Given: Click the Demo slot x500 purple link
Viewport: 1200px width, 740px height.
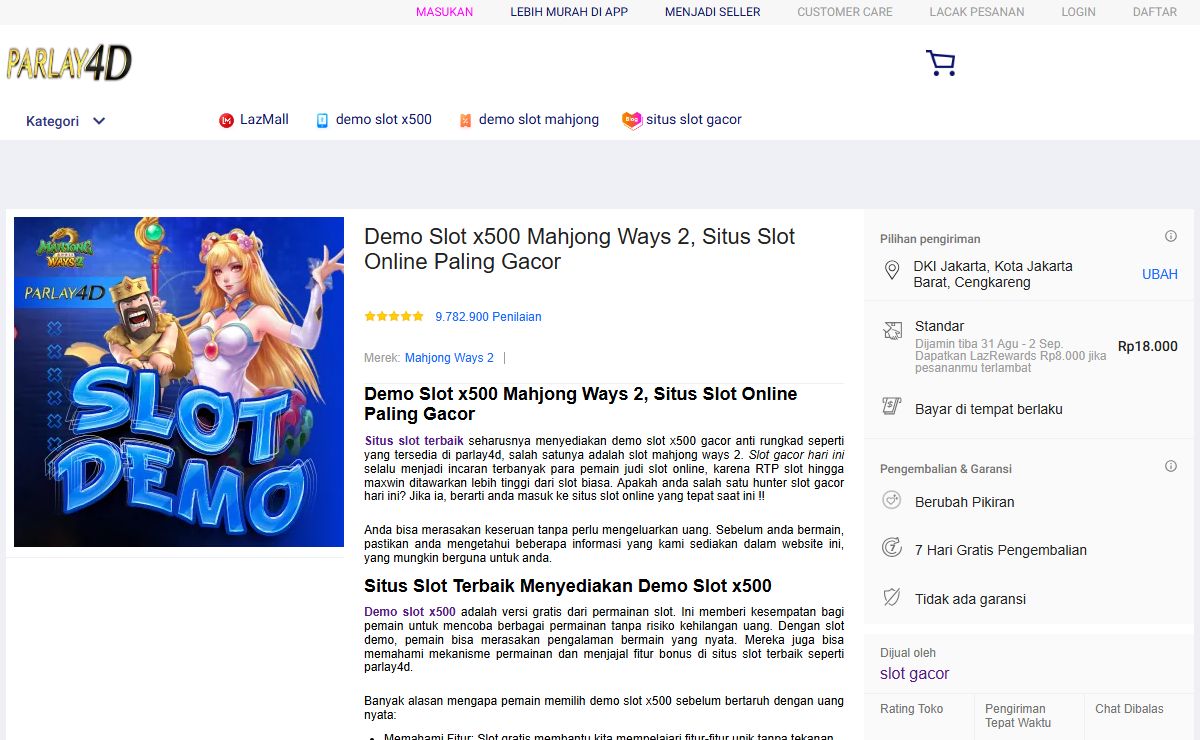Looking at the screenshot, I should [410, 612].
